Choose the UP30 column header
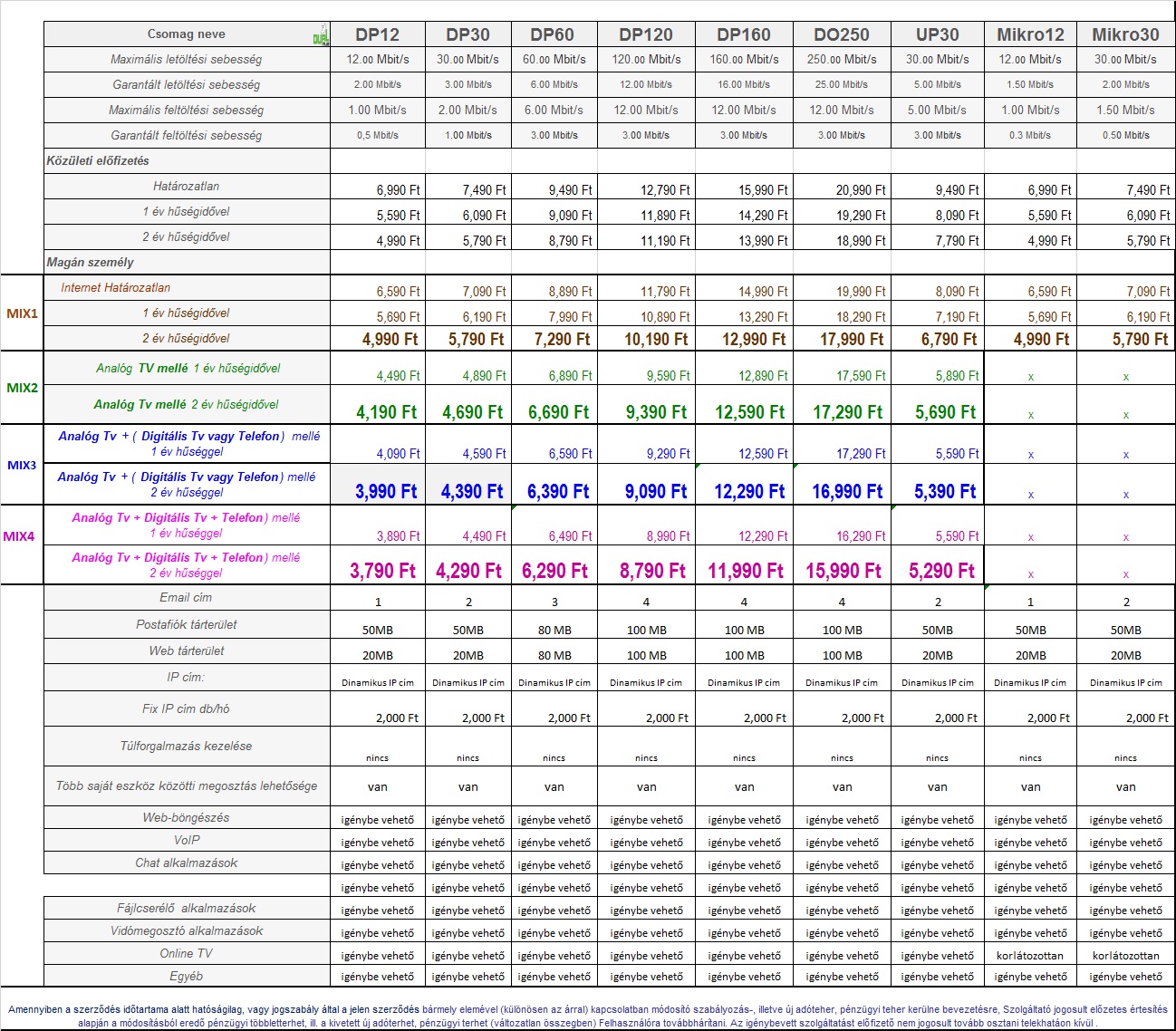This screenshot has width=1176, height=1031. [x=937, y=34]
